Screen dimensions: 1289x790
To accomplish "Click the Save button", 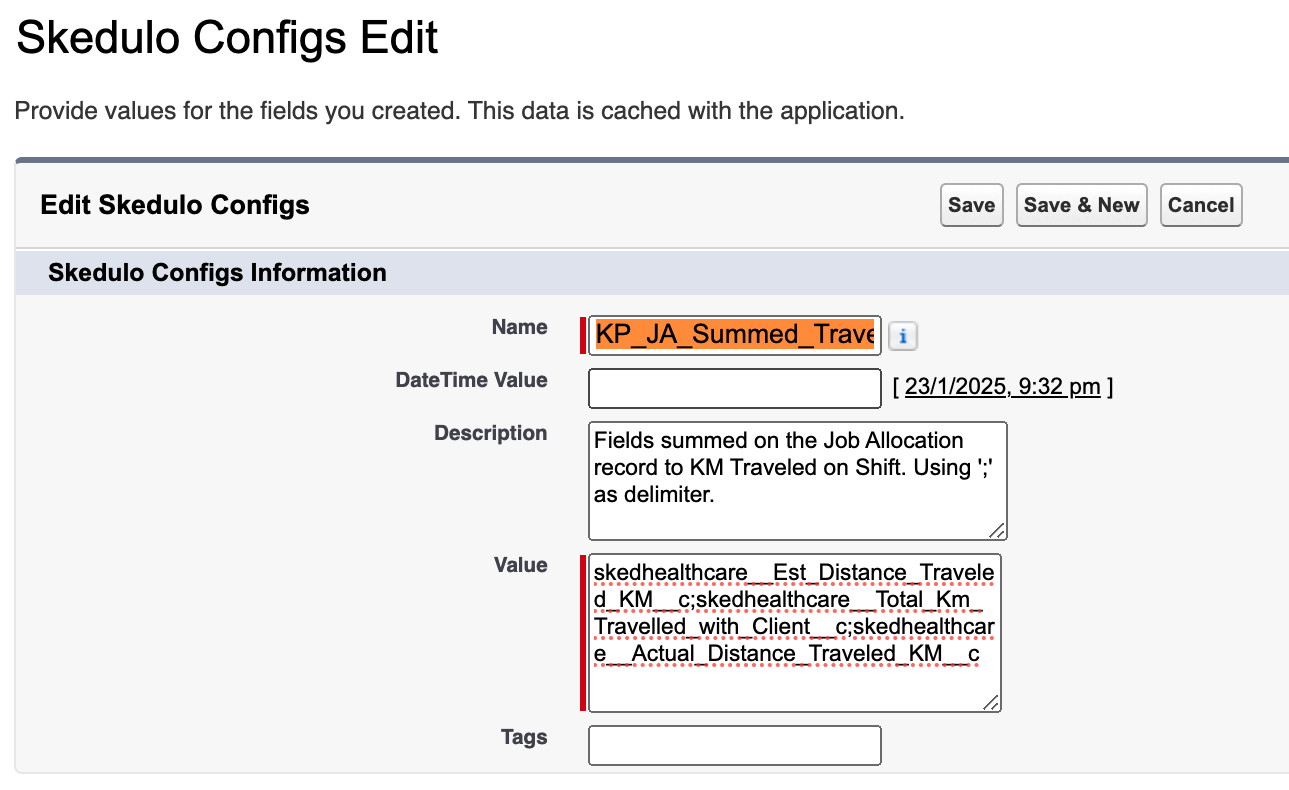I will 971,205.
